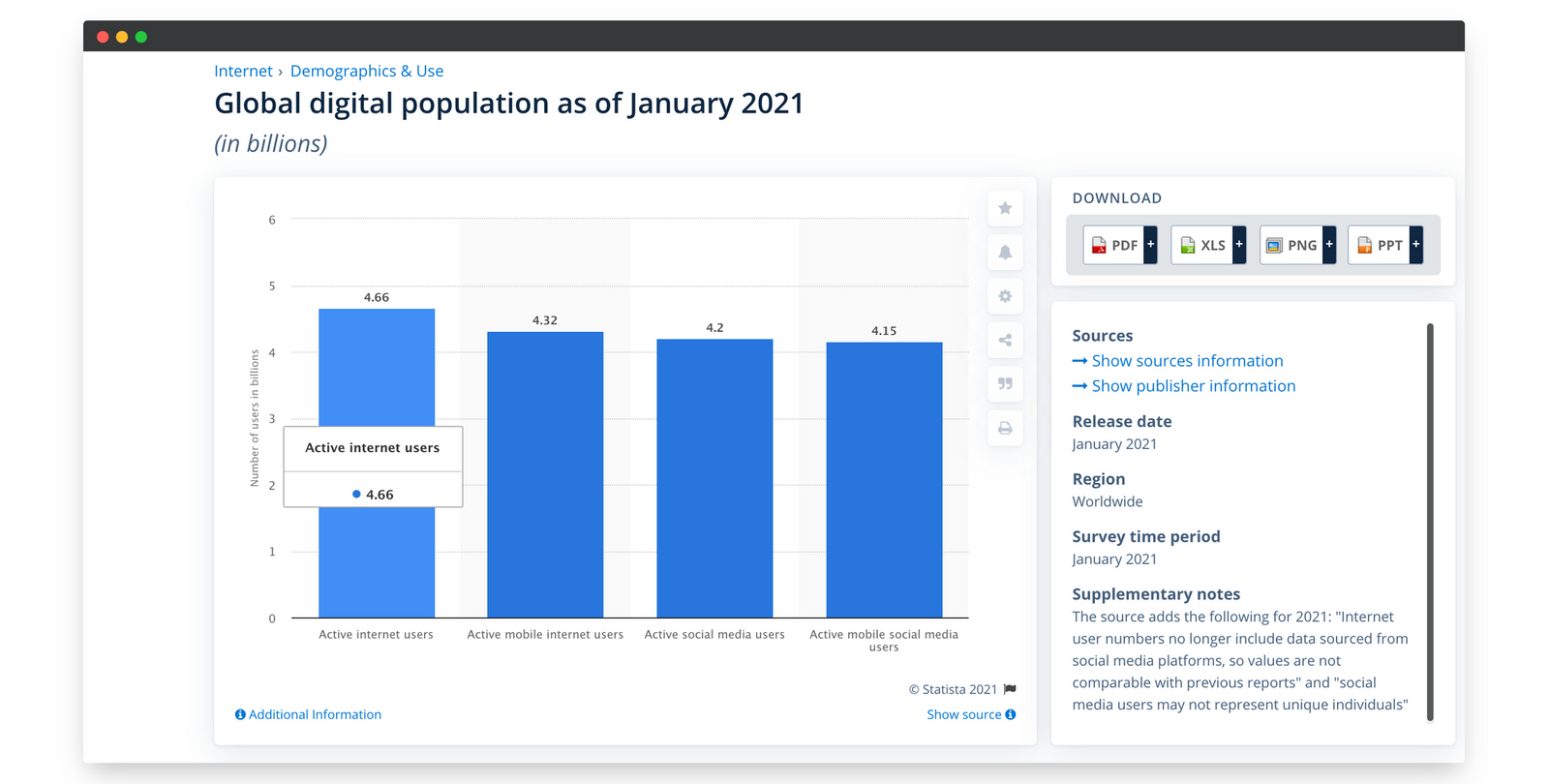Click the DOWNLOAD heading
Image resolution: width=1549 pixels, height=784 pixels.
tap(1117, 198)
